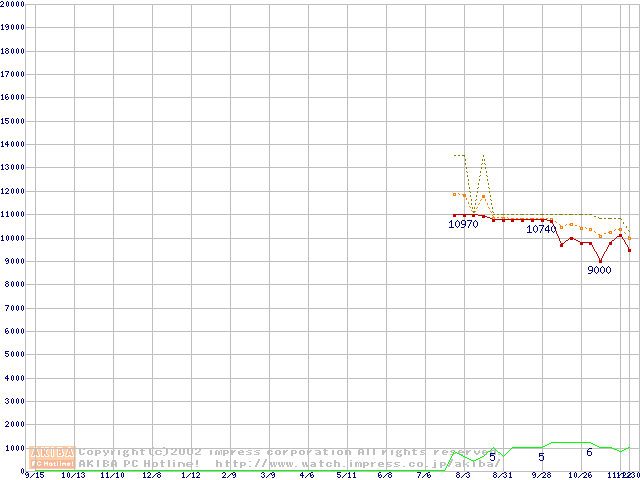Click the 9/15 date label
640x480 pixels.
coord(33,475)
